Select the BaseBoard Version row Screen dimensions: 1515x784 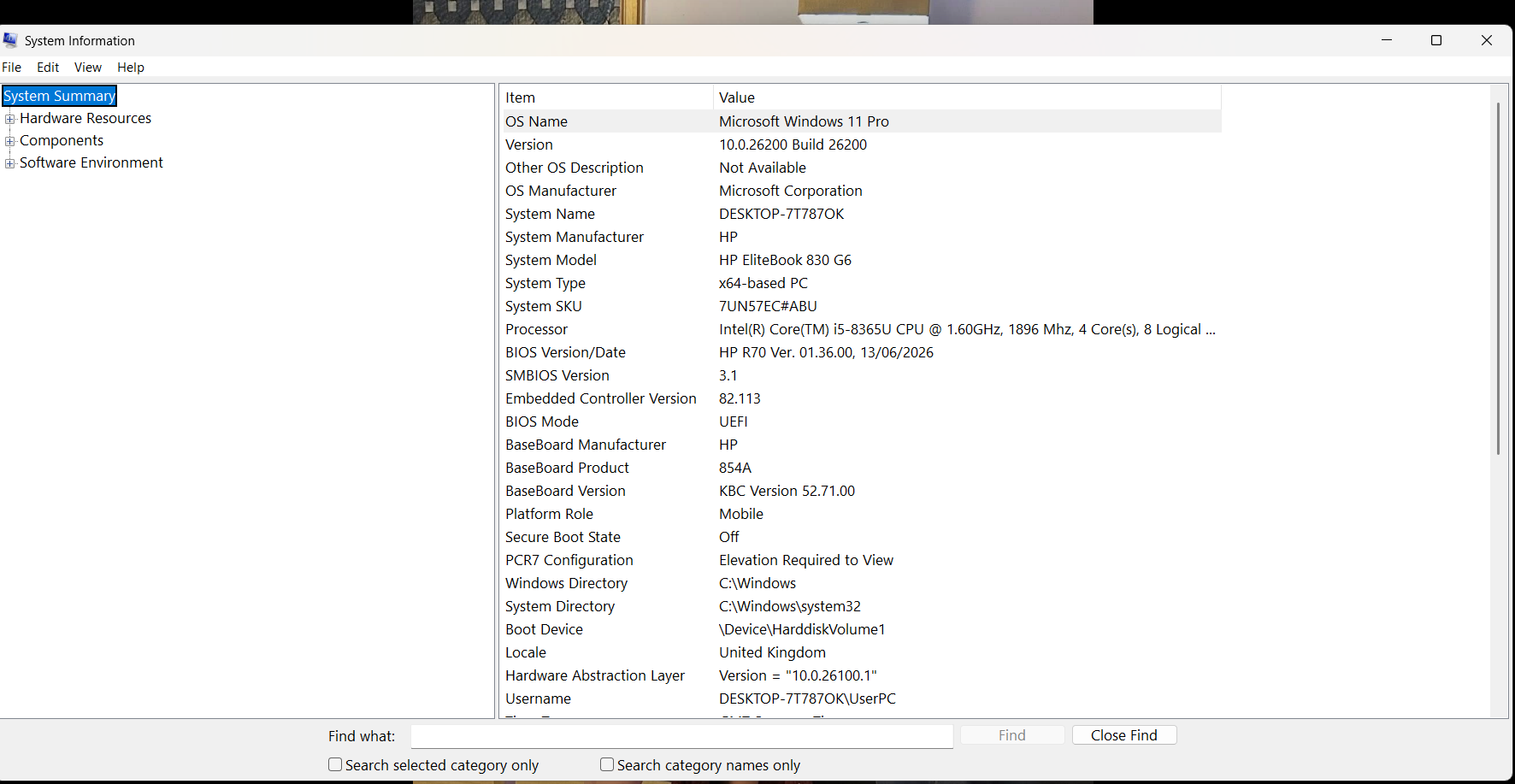coord(861,491)
